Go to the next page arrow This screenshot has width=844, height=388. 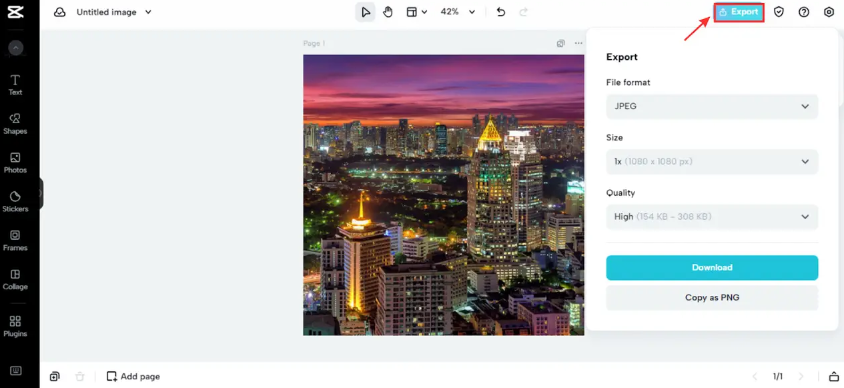tap(801, 376)
